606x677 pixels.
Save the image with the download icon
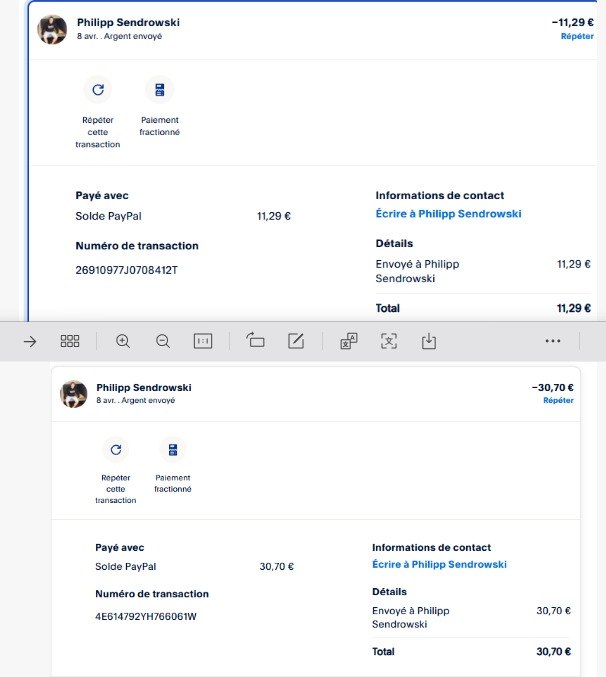[x=429, y=341]
